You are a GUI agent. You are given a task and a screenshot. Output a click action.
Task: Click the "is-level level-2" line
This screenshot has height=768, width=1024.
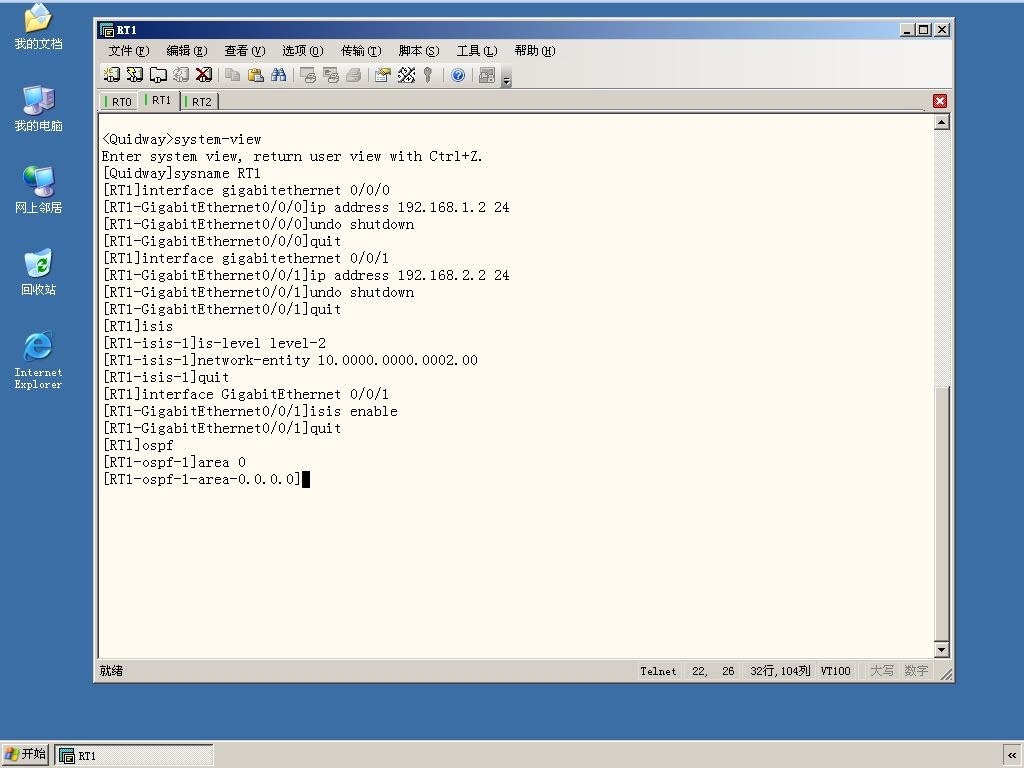(214, 344)
